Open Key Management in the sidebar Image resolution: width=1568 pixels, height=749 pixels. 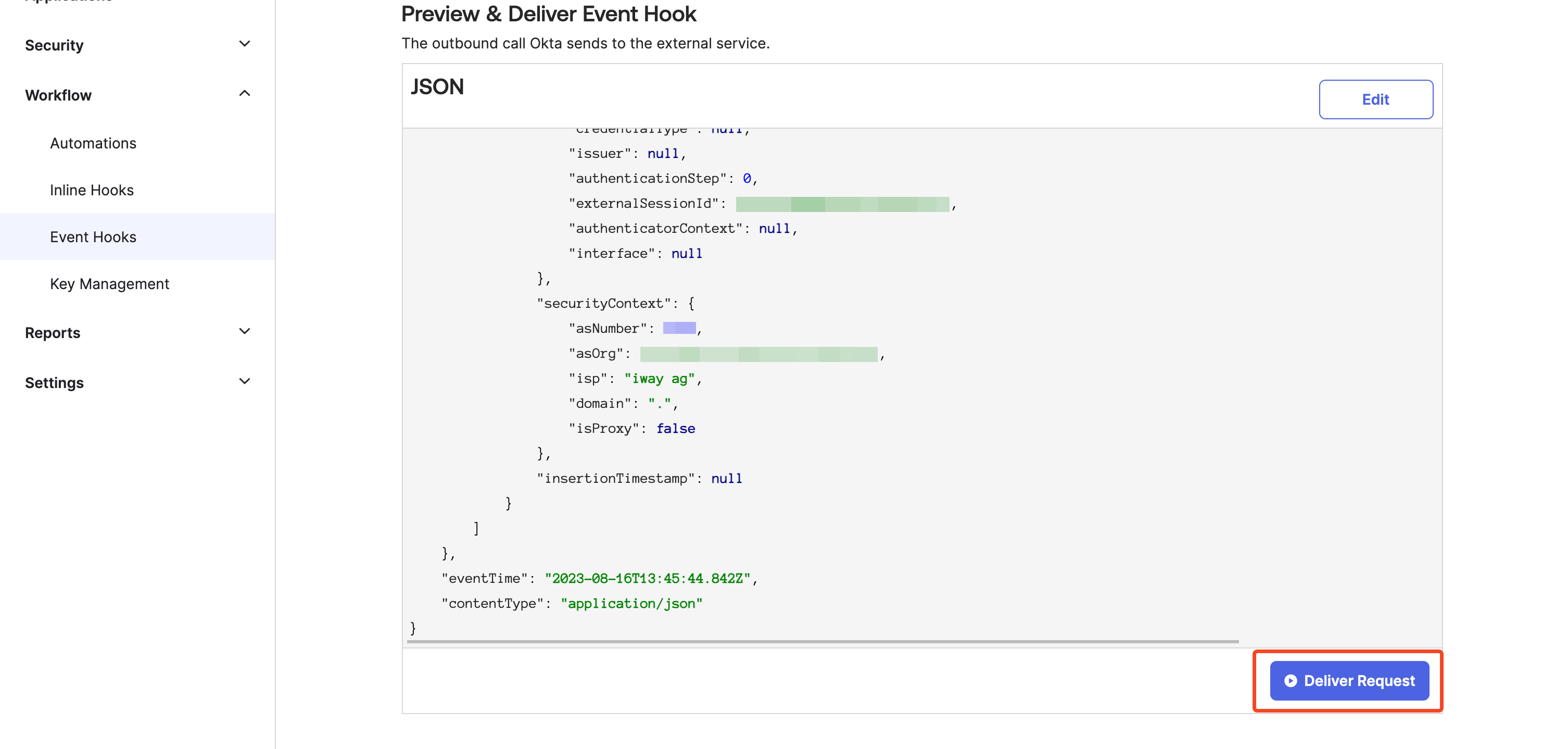pyautogui.click(x=109, y=284)
